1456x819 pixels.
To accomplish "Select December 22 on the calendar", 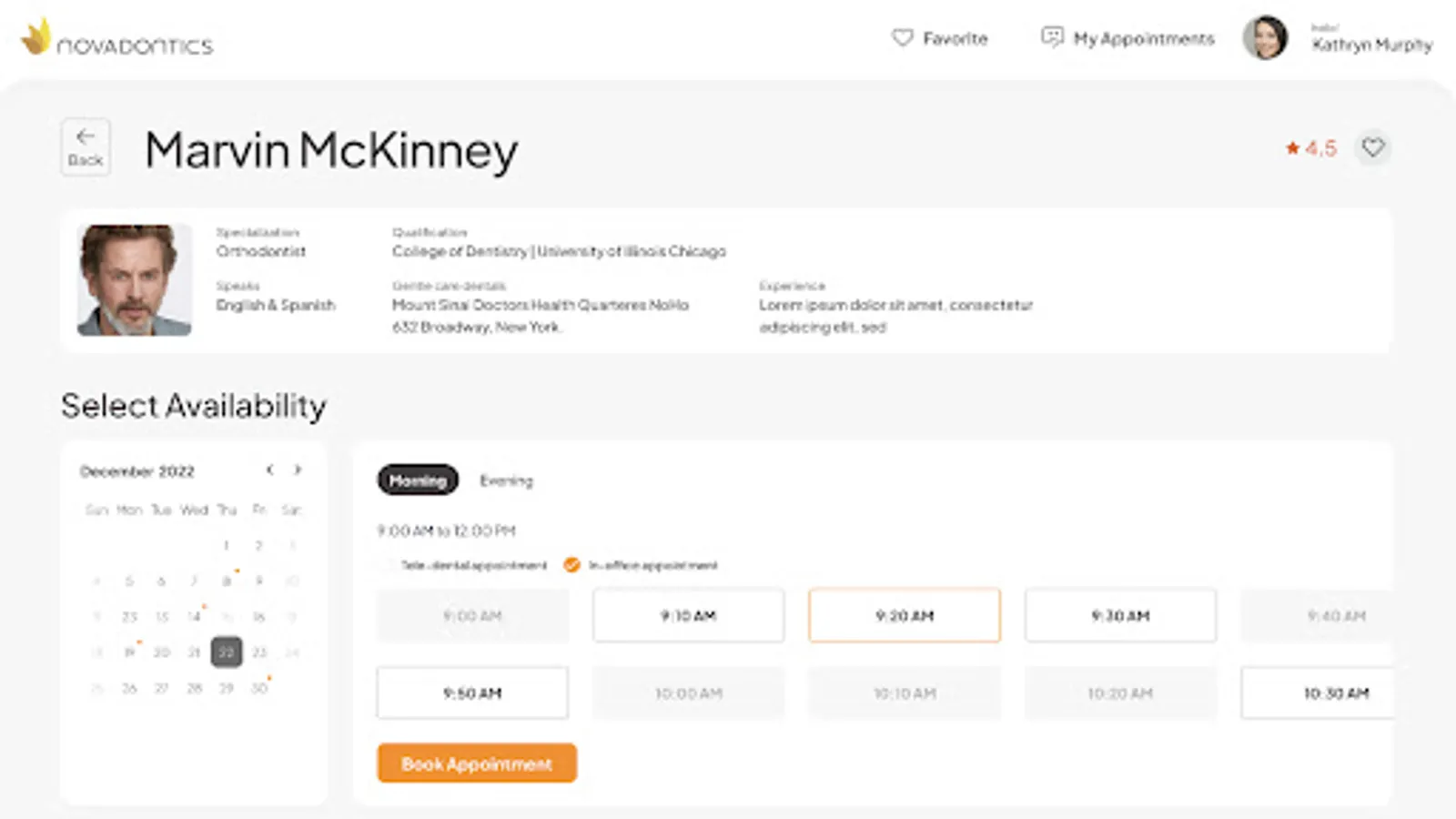I will pyautogui.click(x=227, y=652).
